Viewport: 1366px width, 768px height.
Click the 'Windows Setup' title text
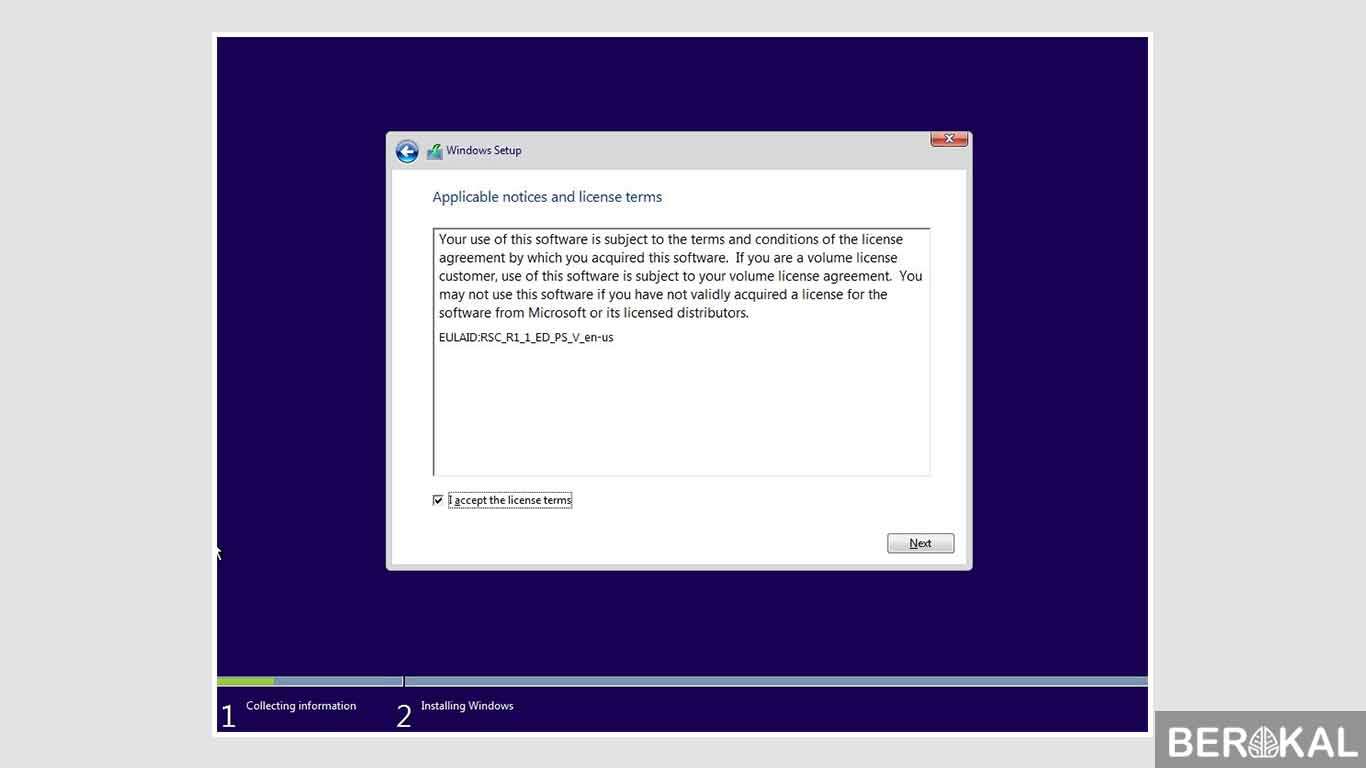point(484,150)
